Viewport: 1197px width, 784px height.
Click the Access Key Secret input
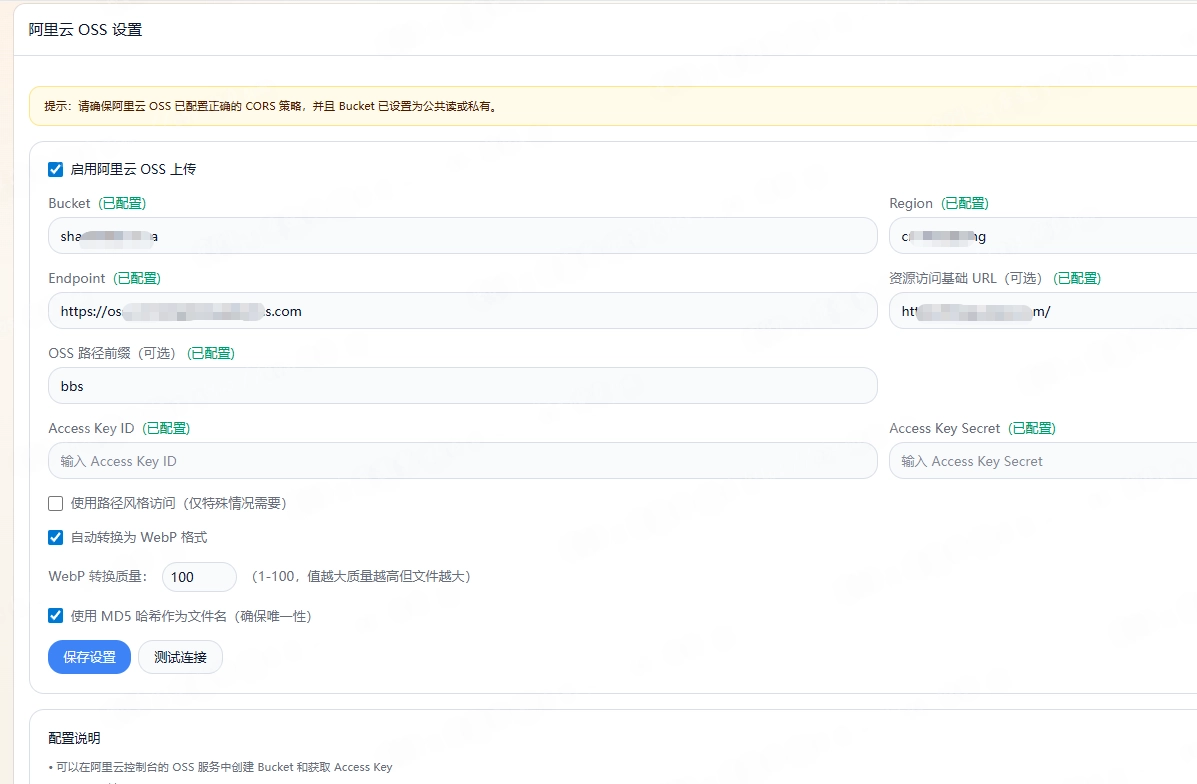click(1043, 461)
